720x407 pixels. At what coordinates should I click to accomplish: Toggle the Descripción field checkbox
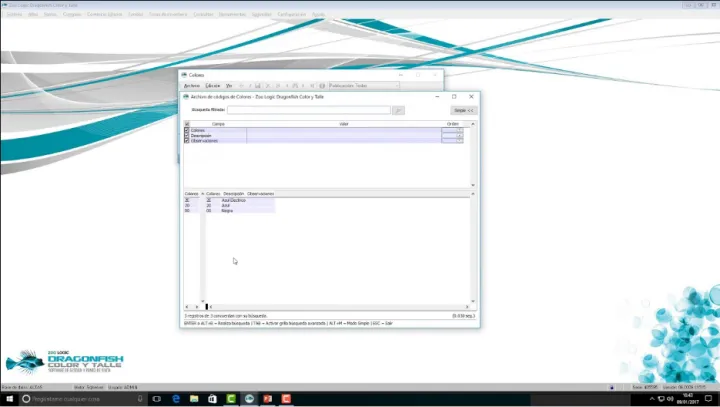187,135
